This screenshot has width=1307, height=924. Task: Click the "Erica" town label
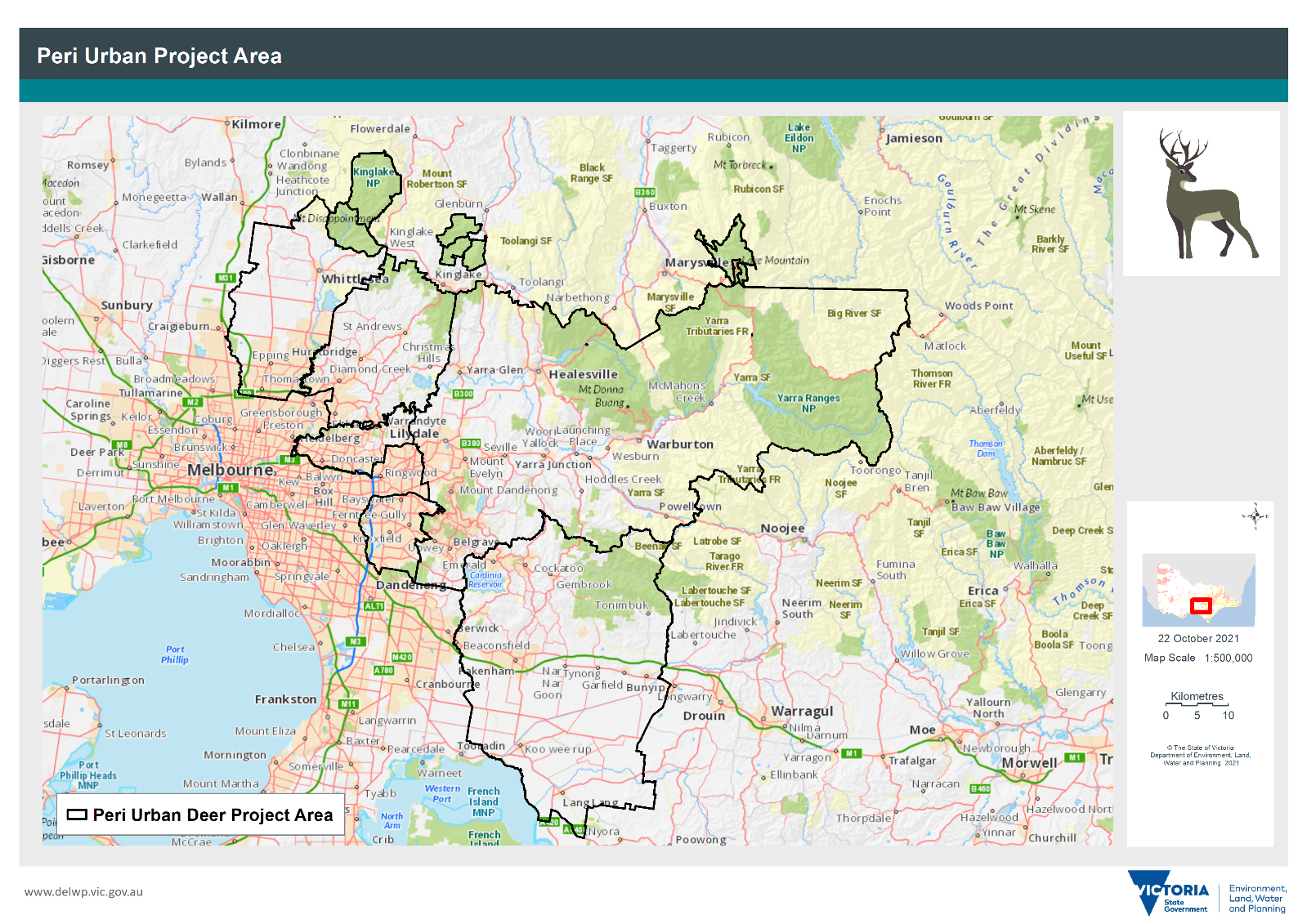coord(982,590)
